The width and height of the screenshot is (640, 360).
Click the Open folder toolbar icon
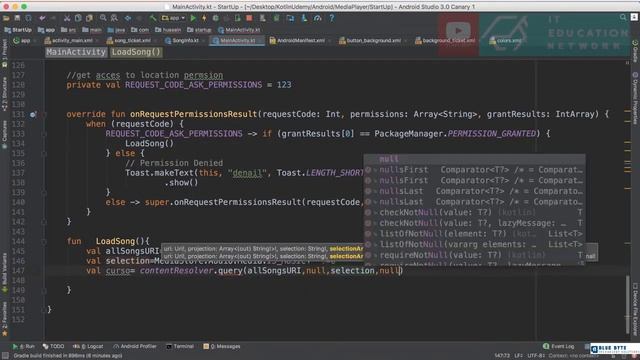point(6,18)
